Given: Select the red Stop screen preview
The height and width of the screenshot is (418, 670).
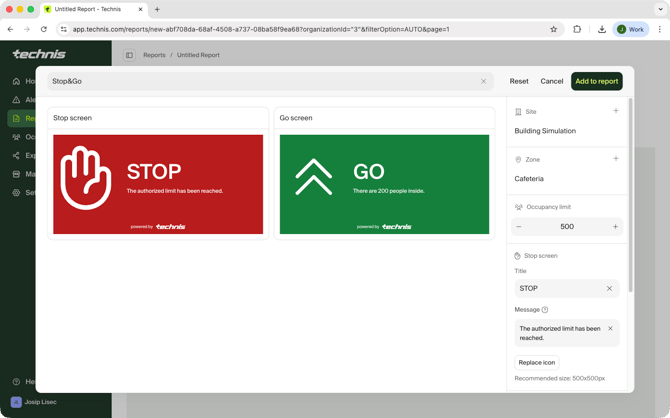Looking at the screenshot, I should tap(158, 184).
